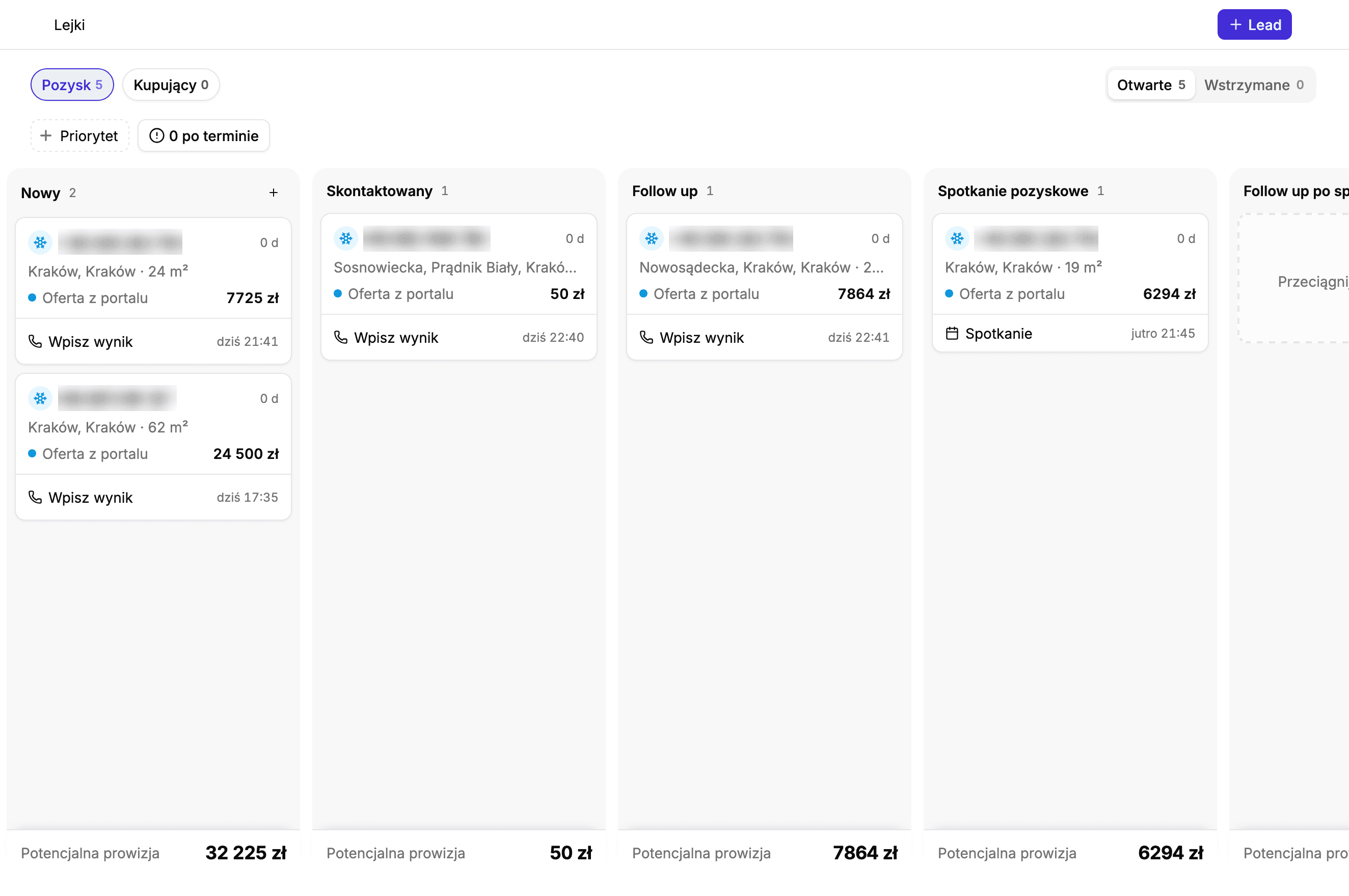Image resolution: width=1349 pixels, height=896 pixels.
Task: Click the 7864 zł Potencjalna prowizja total
Action: click(865, 853)
